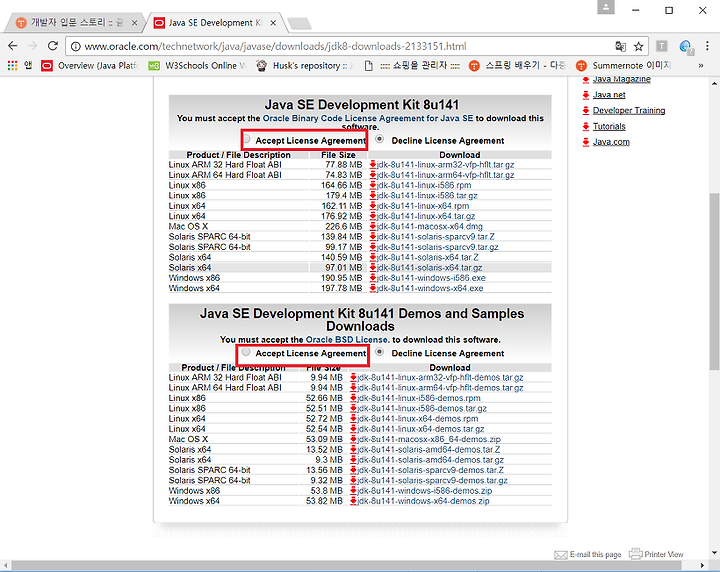Download jdk-8u141-linux-x64.tar.gz
The width and height of the screenshot is (720, 572).
426,216
